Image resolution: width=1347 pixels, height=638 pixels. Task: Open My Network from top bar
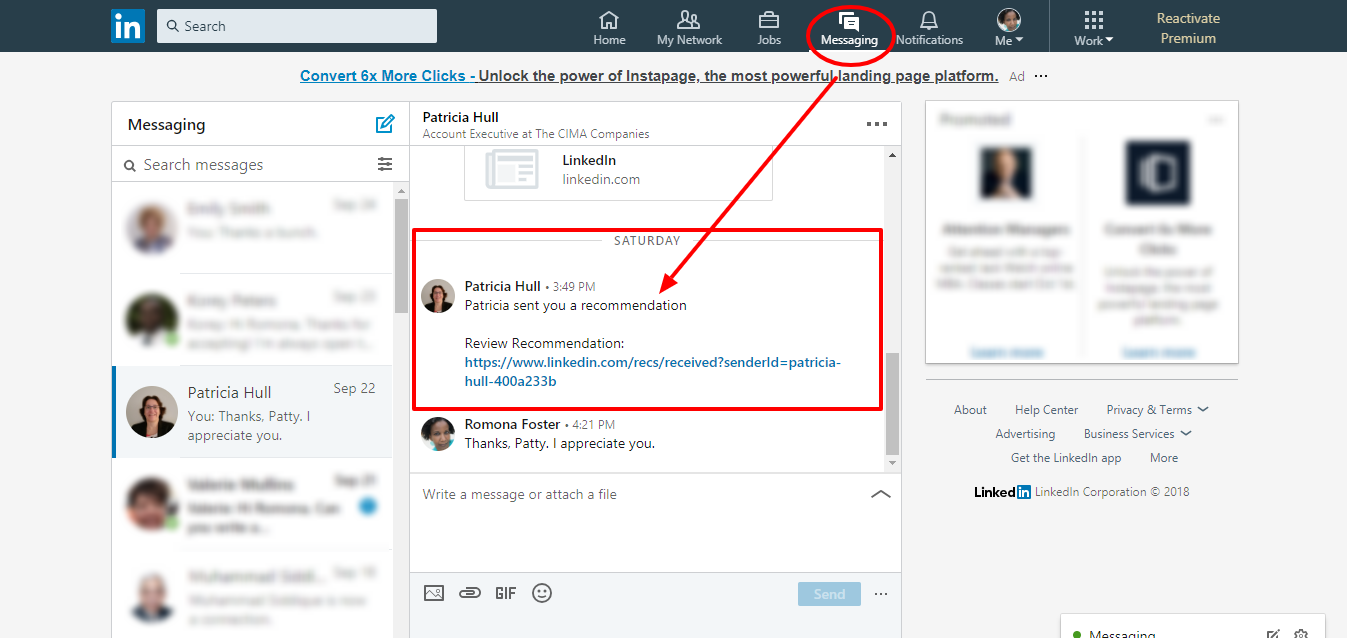click(689, 28)
